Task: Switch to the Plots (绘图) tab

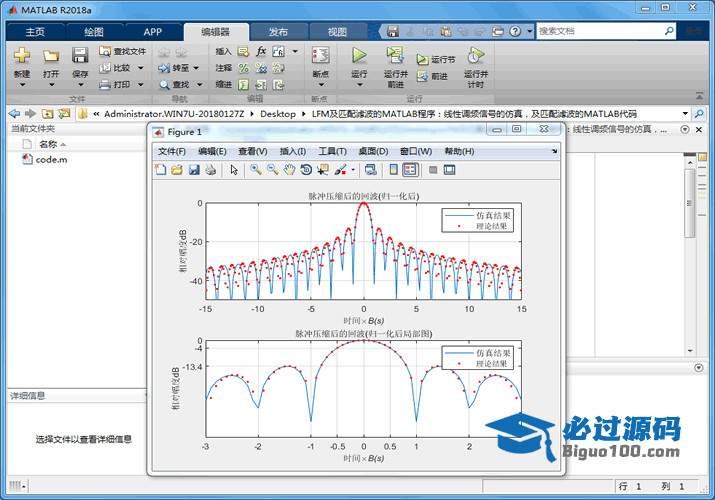Action: click(x=94, y=32)
